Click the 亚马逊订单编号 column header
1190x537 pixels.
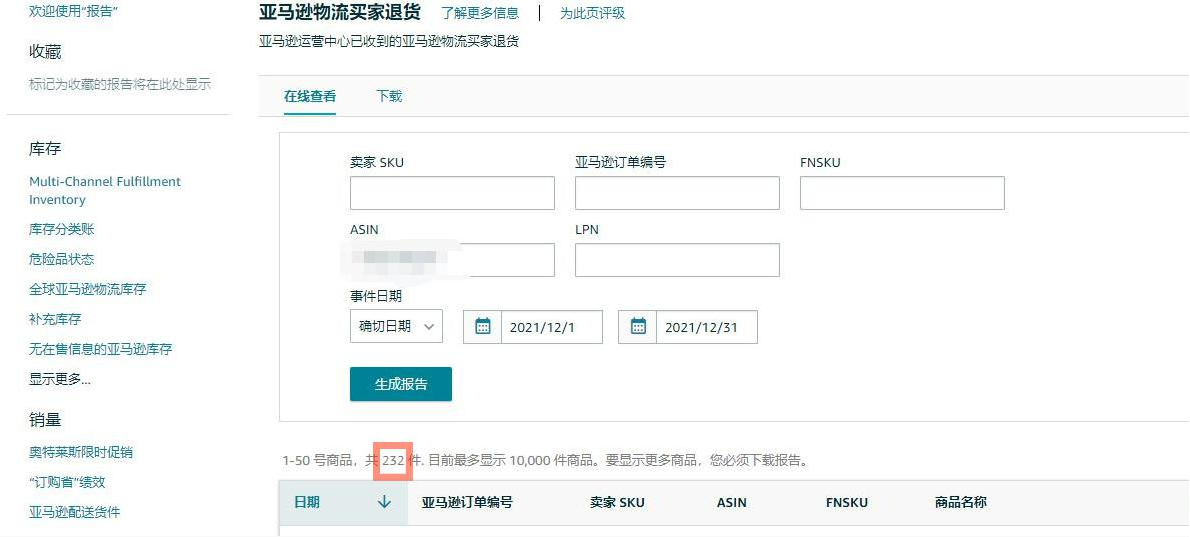tap(467, 502)
